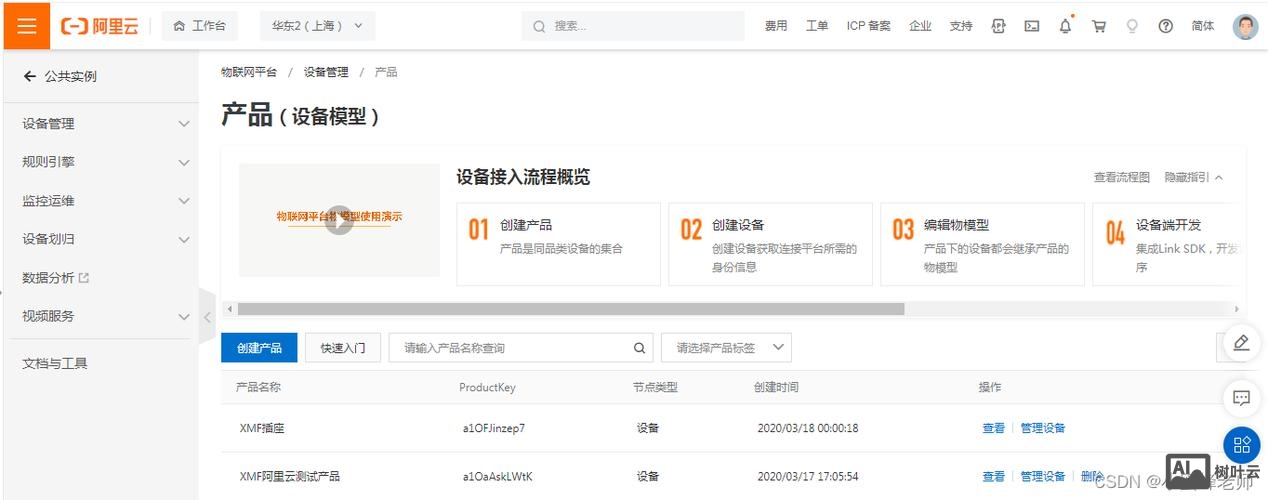
Task: Click the edit pencil floating icon
Action: click(x=1241, y=342)
